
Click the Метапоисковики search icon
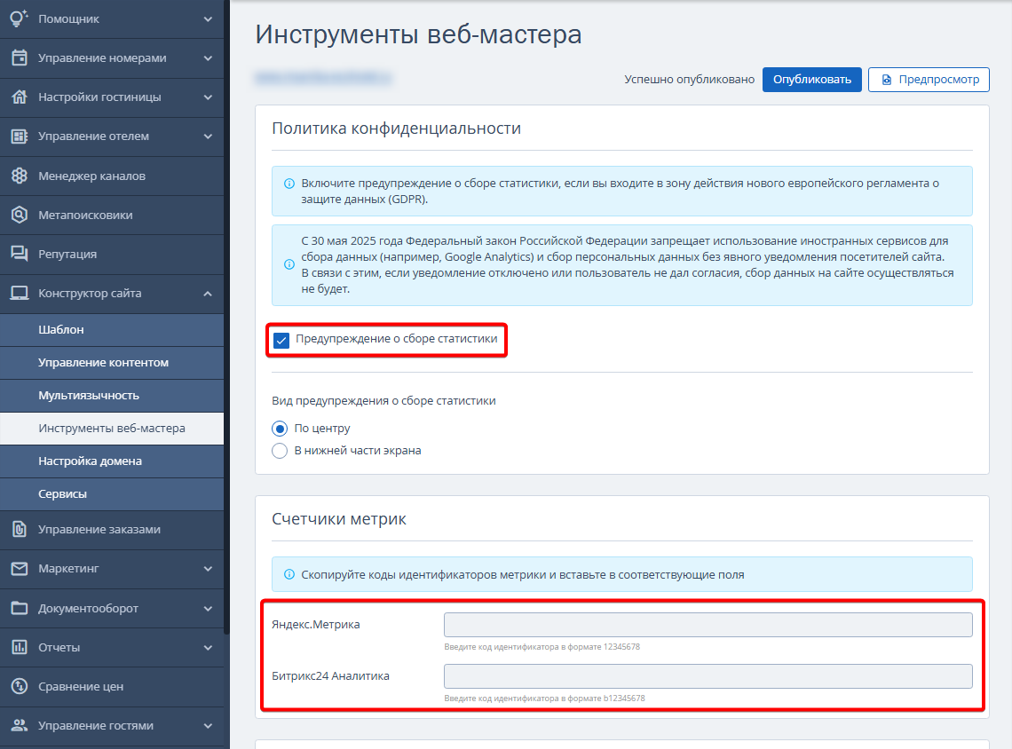(19, 215)
